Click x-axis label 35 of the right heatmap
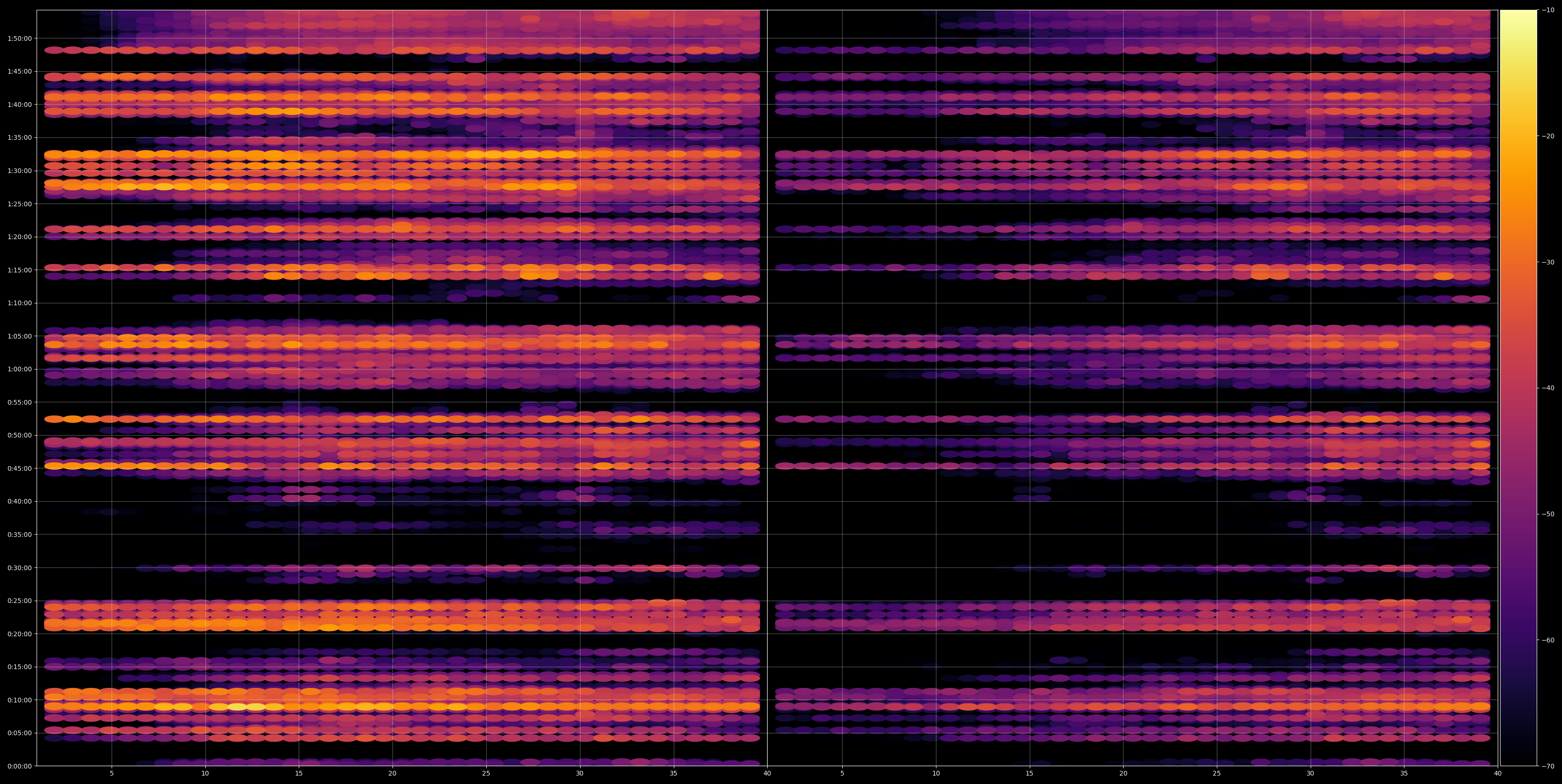Image resolution: width=1562 pixels, height=784 pixels. coord(1404,774)
